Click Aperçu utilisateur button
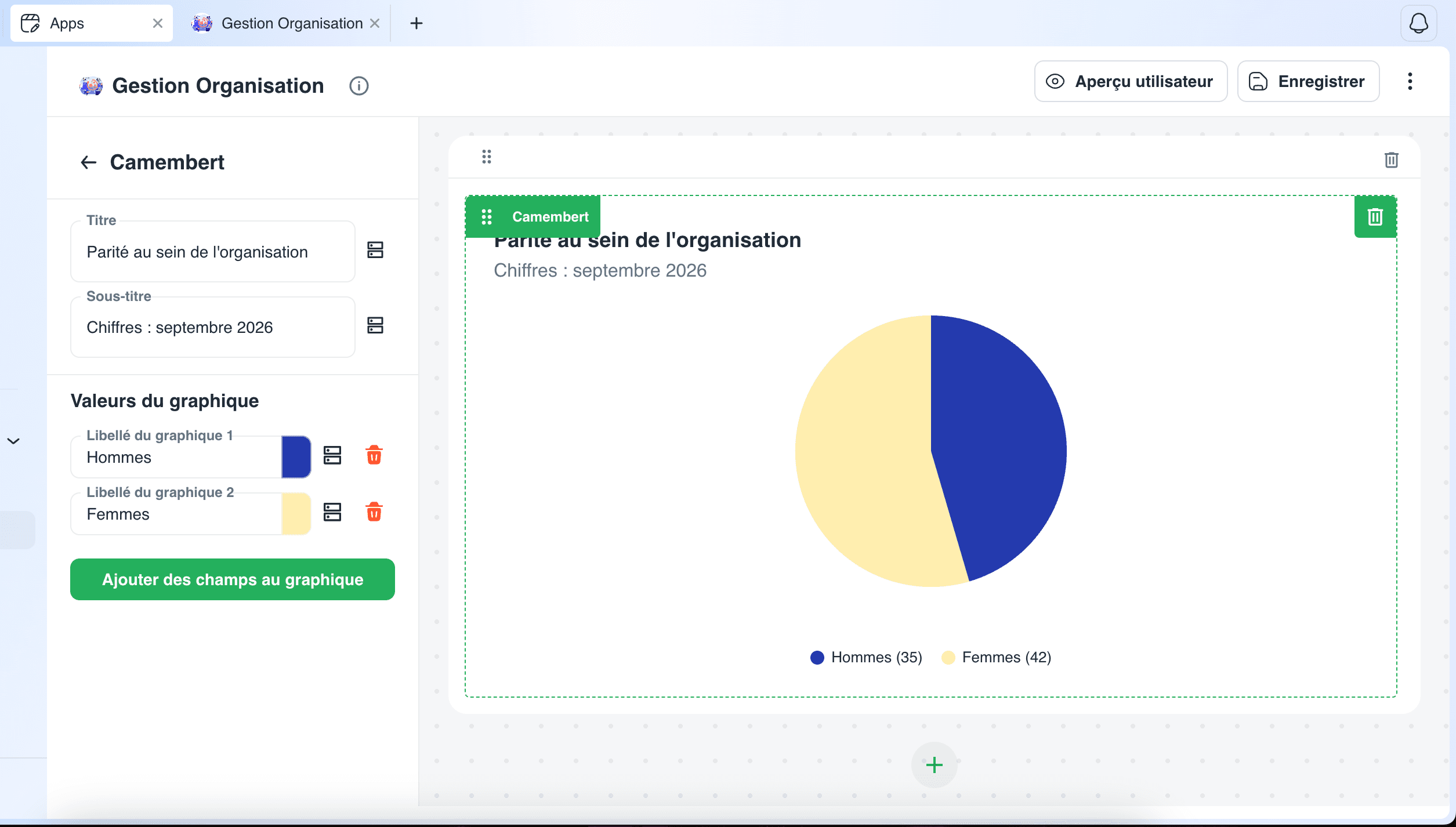The height and width of the screenshot is (827, 1456). pos(1131,81)
